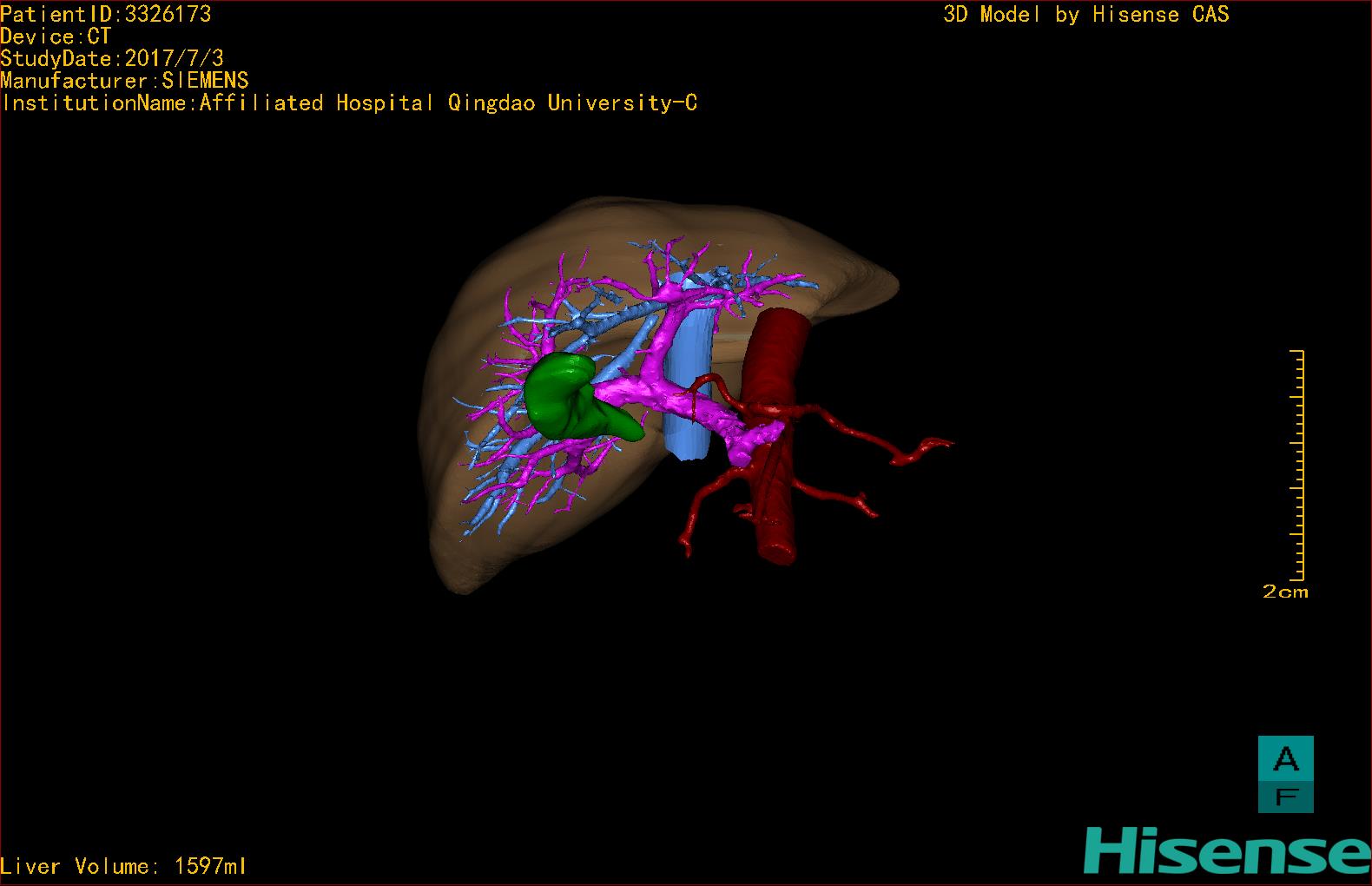Click the orientation cube face labeled A
The image size is (1372, 886).
click(1286, 758)
